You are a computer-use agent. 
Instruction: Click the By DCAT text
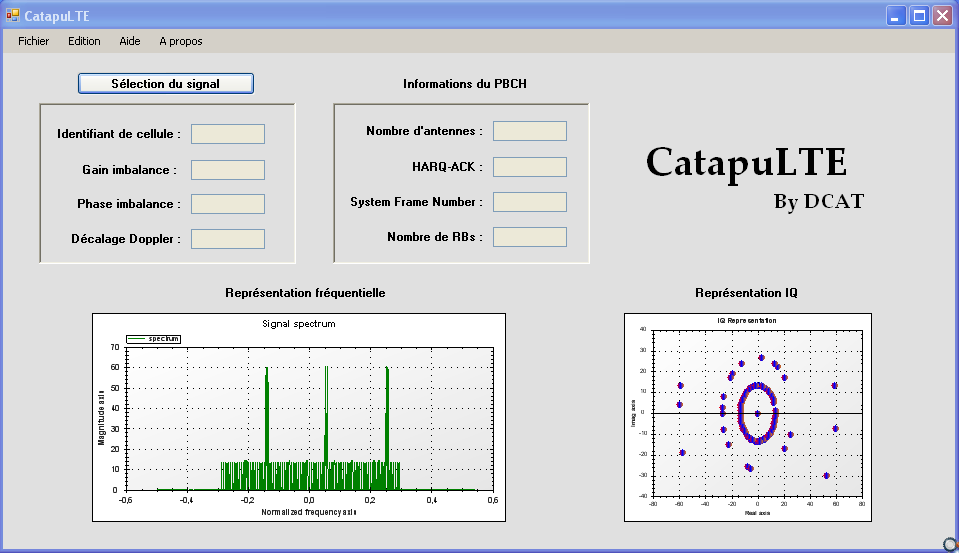pyautogui.click(x=819, y=201)
